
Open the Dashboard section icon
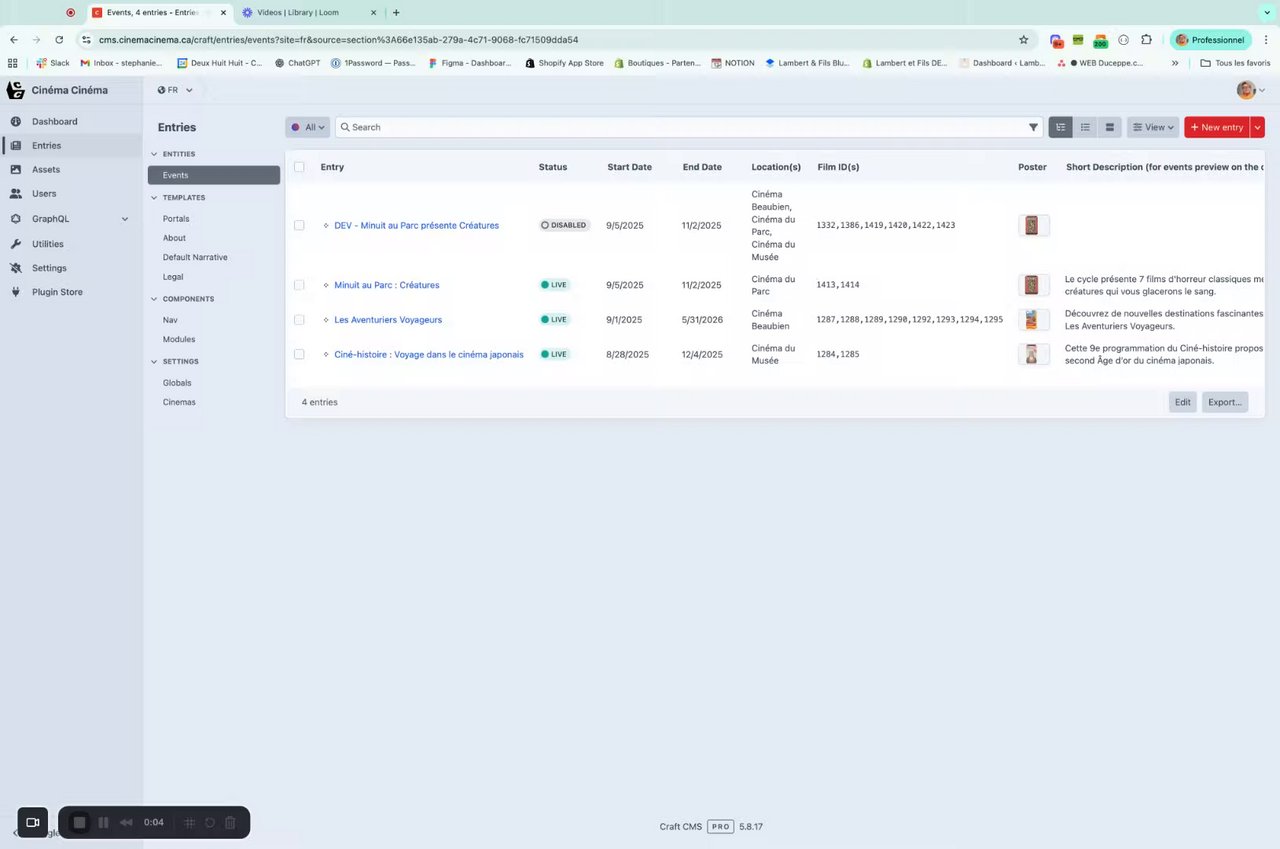[x=16, y=122]
